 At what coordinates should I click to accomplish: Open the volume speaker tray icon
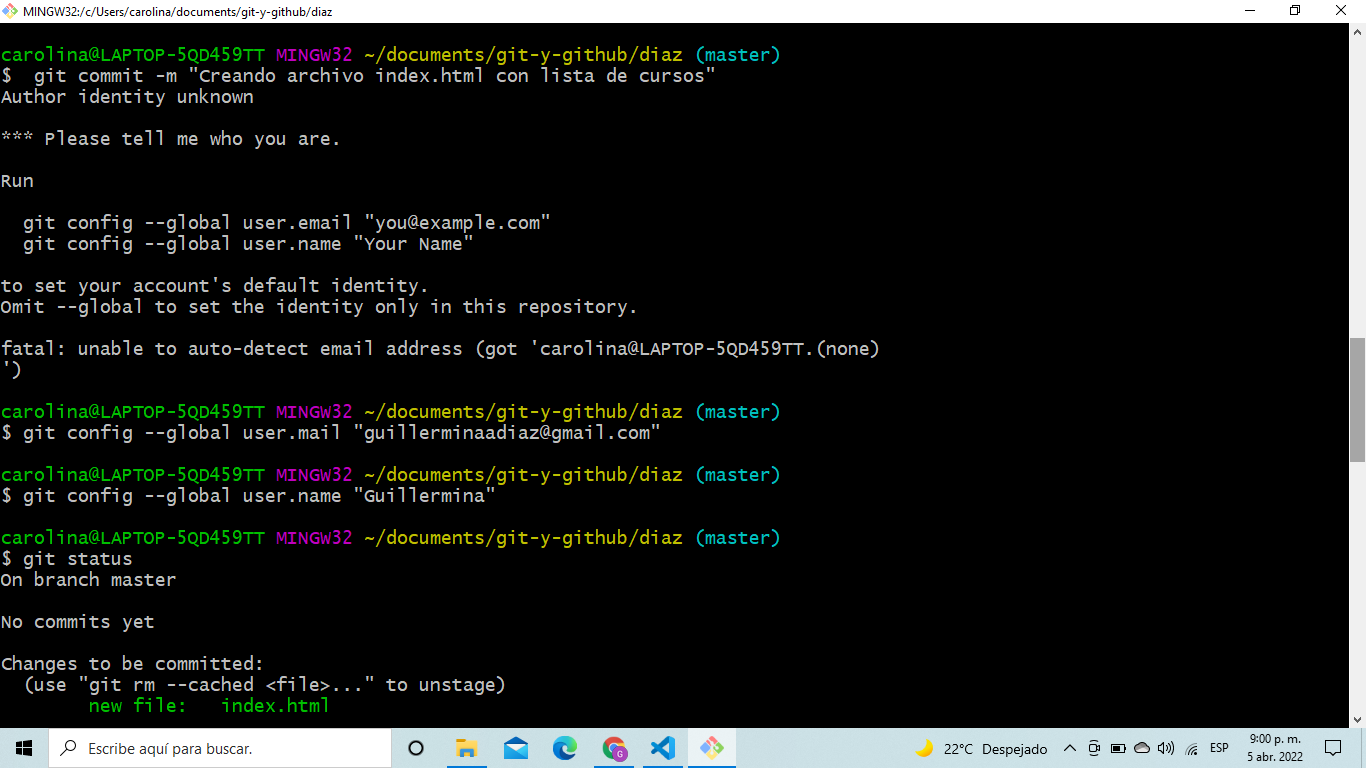point(1166,748)
